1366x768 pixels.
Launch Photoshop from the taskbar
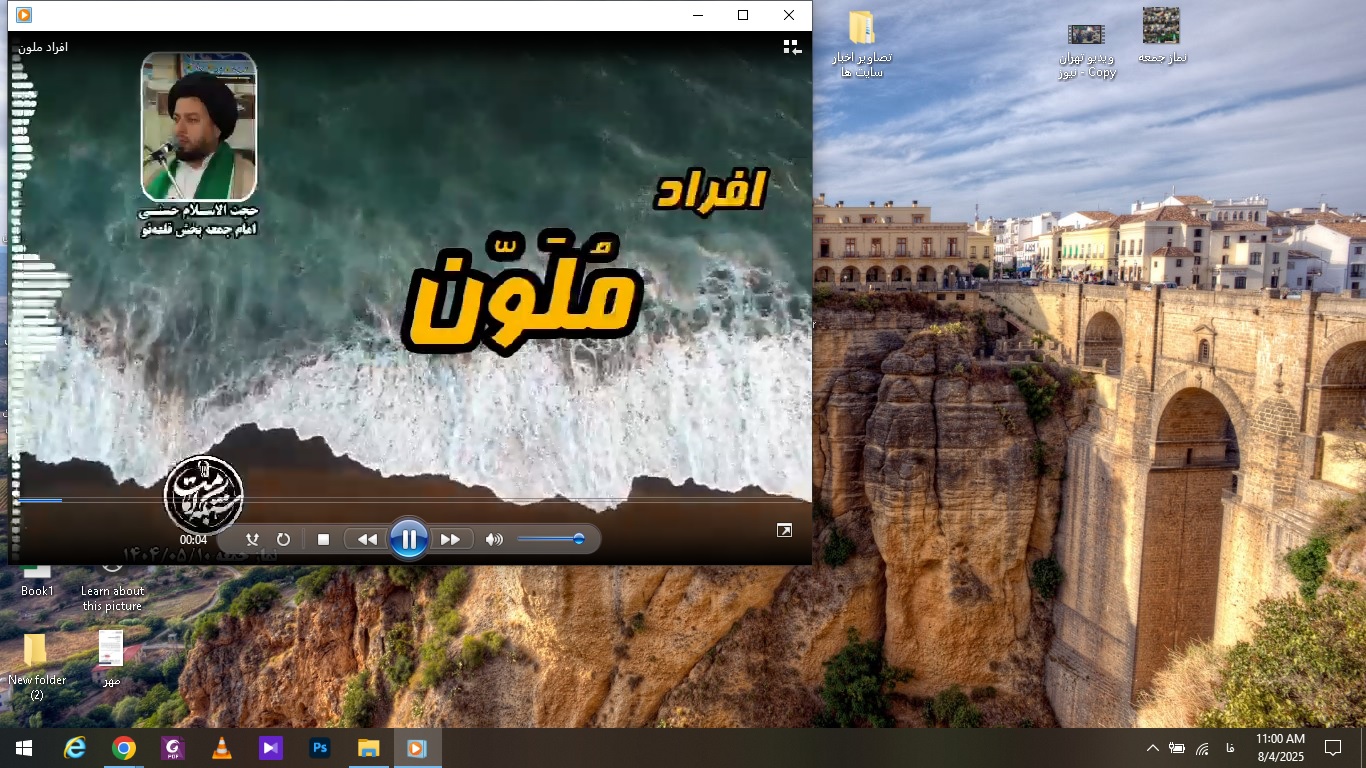[x=320, y=748]
